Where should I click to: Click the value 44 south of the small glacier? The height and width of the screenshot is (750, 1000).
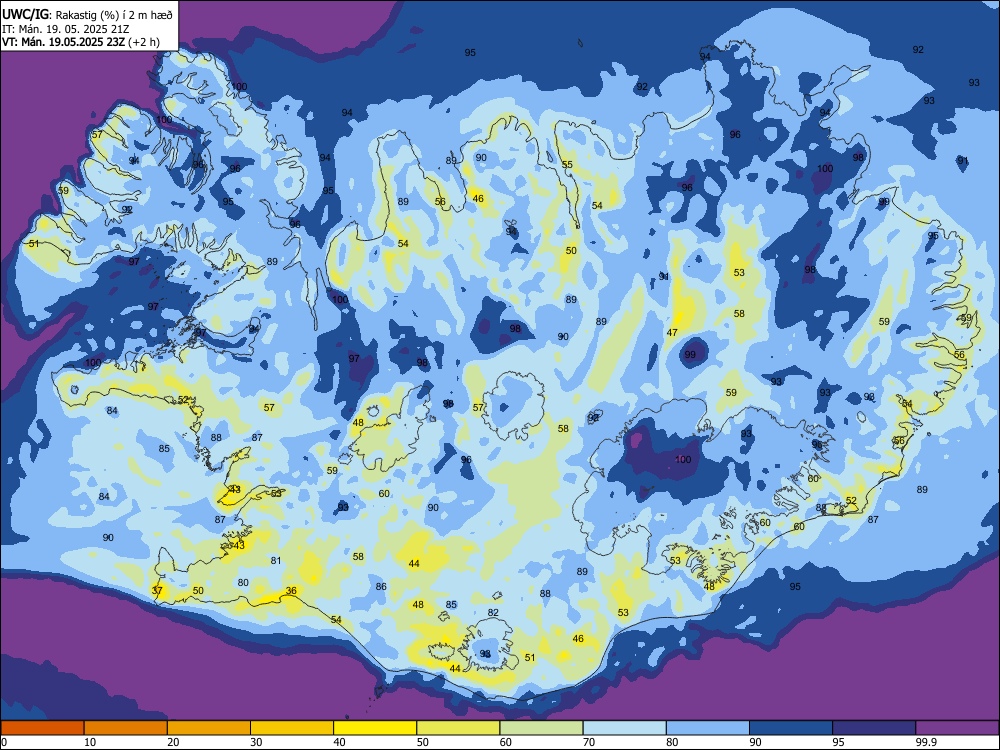[455, 668]
